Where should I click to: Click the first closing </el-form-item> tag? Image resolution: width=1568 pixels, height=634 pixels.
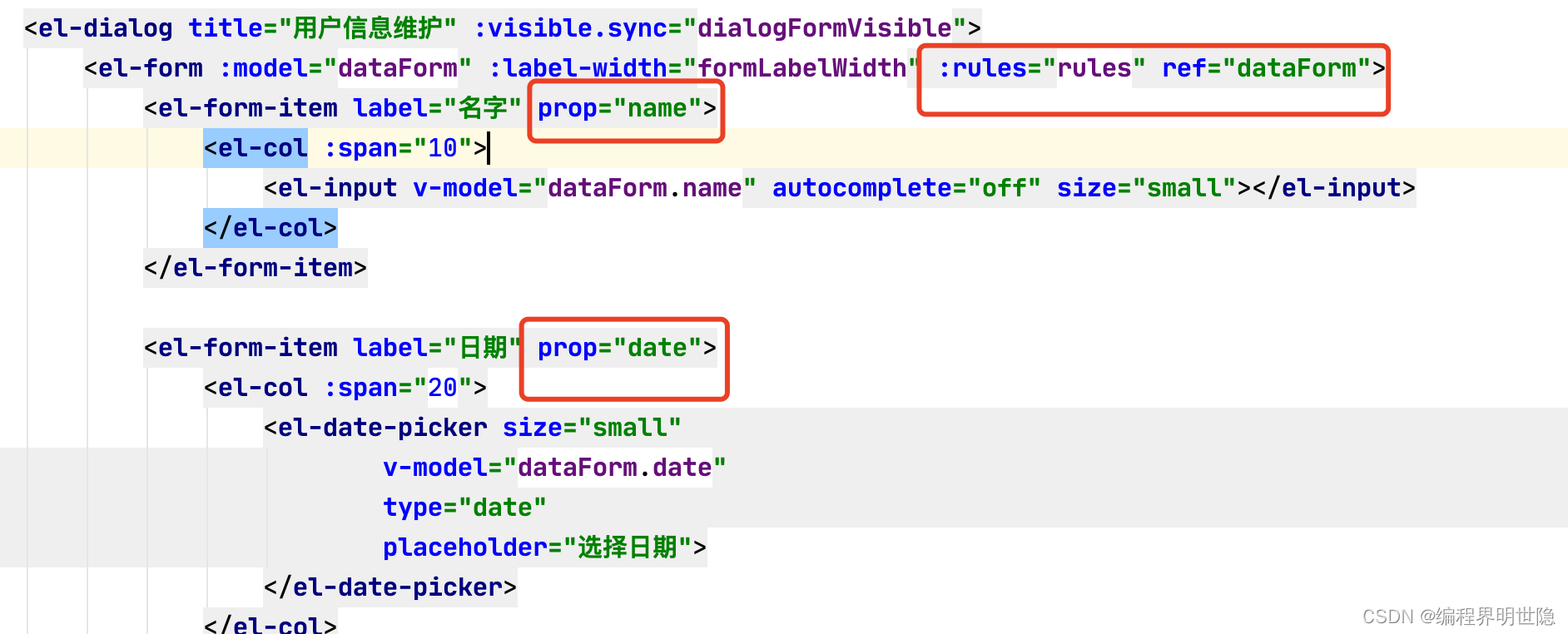(256, 268)
